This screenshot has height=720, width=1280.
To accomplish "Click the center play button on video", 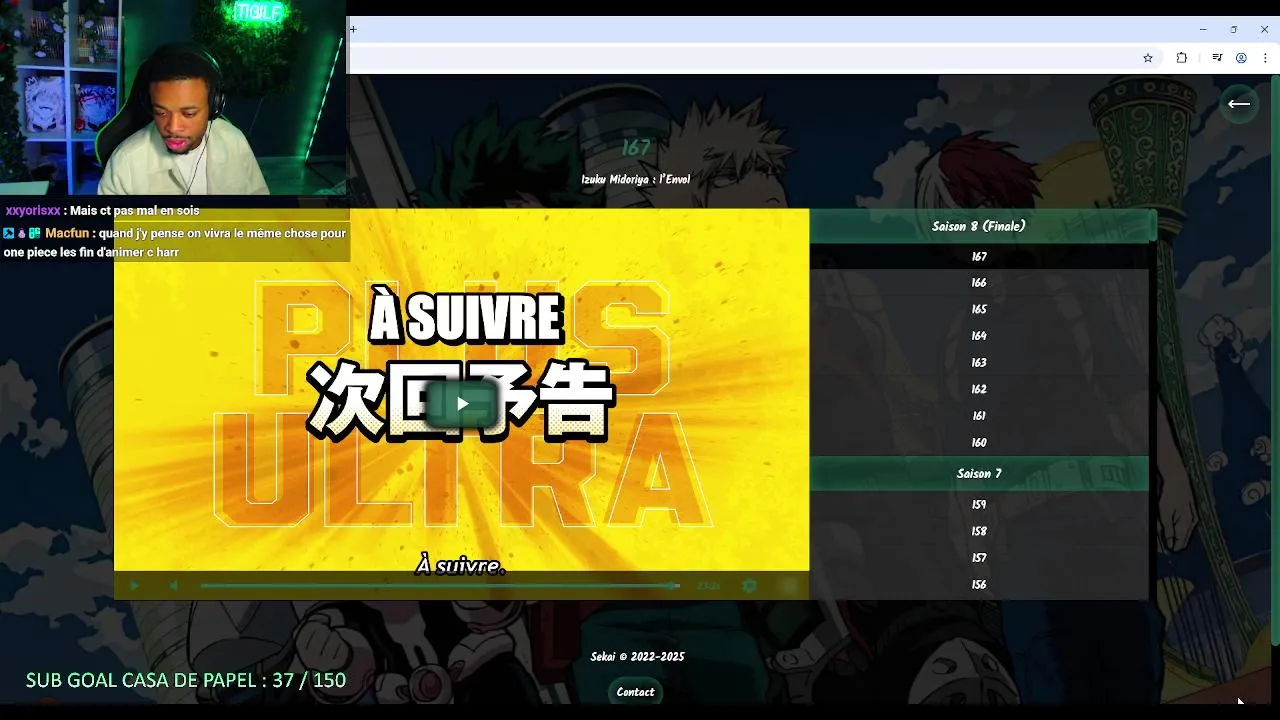I will (461, 404).
